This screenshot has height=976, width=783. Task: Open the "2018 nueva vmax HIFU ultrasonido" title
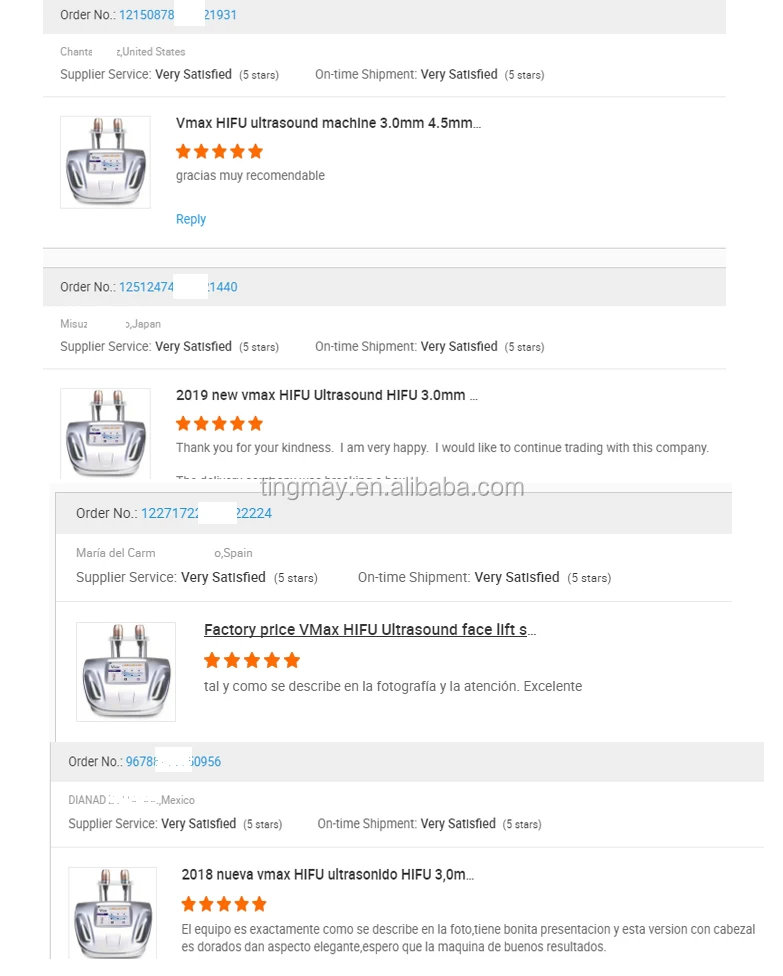pyautogui.click(x=327, y=875)
